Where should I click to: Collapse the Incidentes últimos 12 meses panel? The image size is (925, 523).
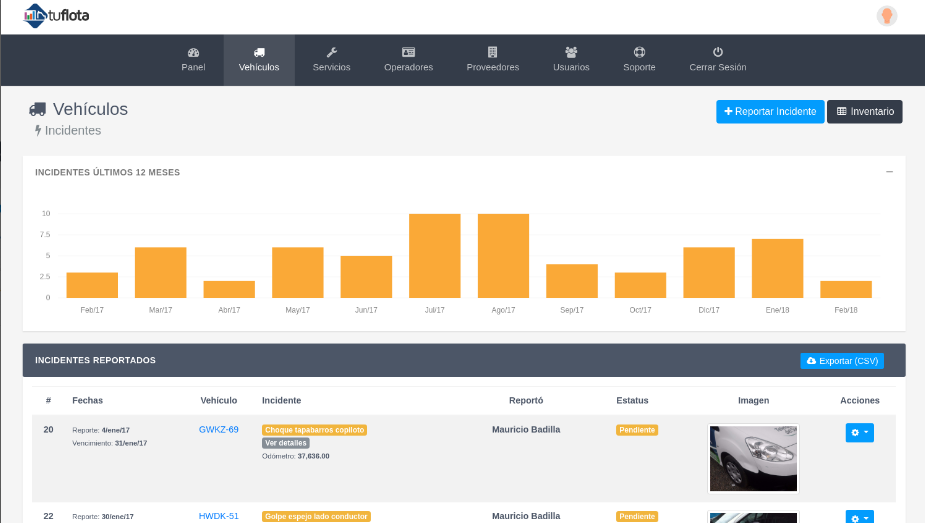pos(889,172)
